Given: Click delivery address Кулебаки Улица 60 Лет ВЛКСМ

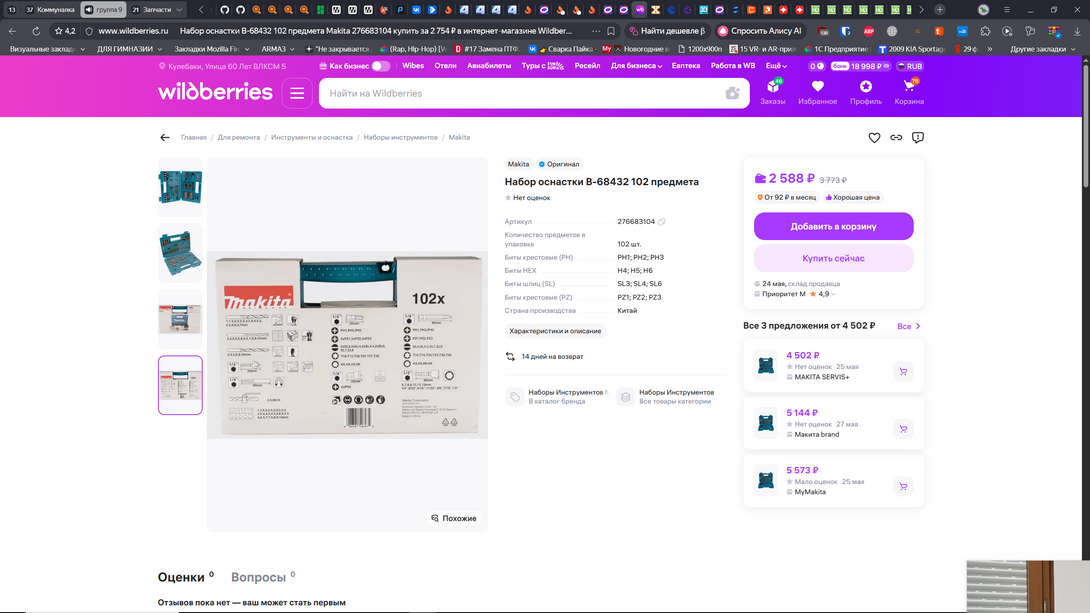Looking at the screenshot, I should (x=222, y=66).
